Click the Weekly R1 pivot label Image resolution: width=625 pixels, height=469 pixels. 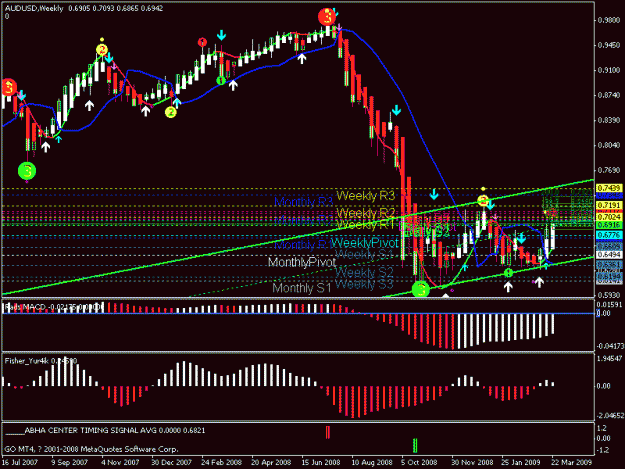365,225
